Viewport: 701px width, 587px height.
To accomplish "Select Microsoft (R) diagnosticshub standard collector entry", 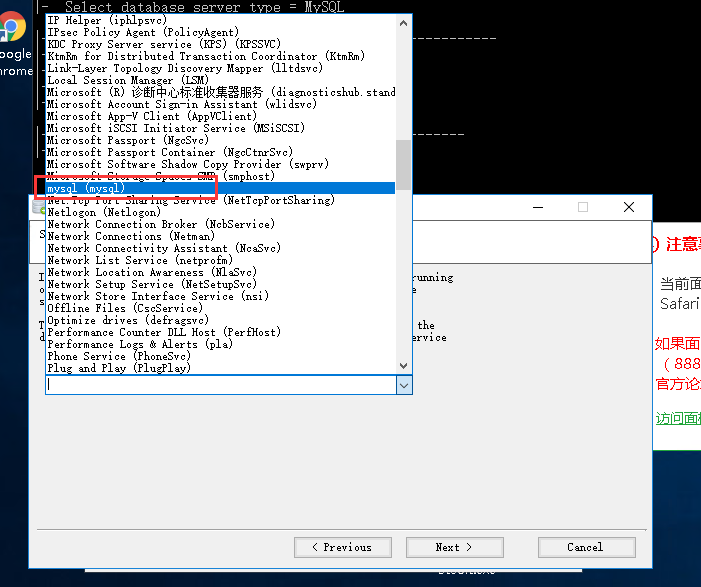I will point(221,92).
